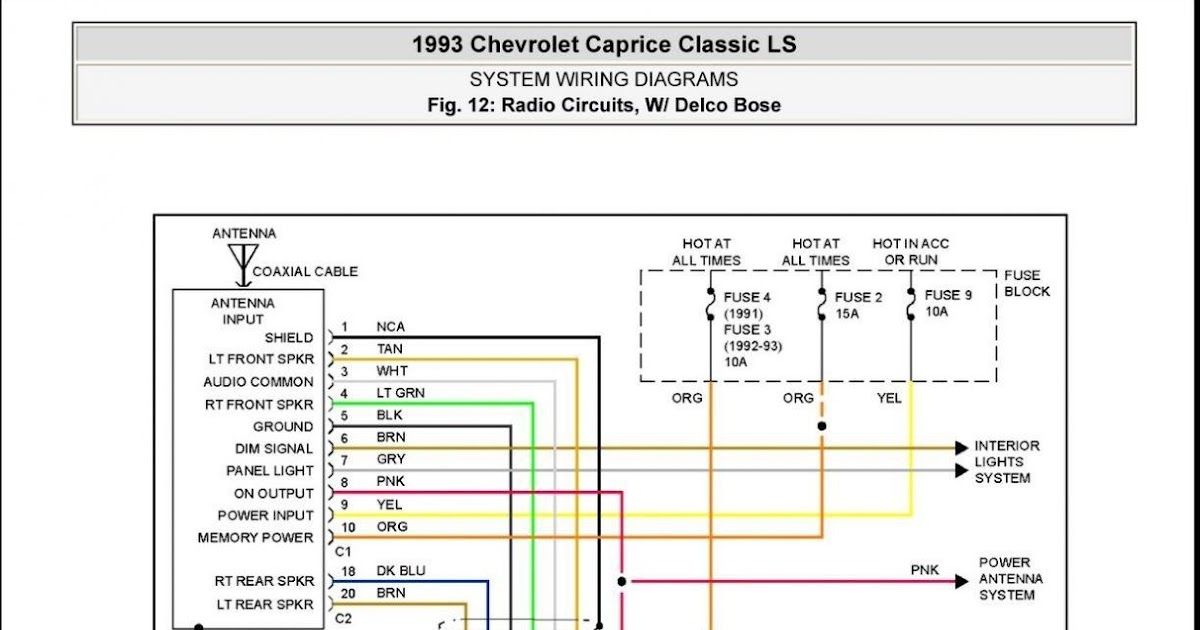Click the 'POWER ANTENNA SYSTEM' label
The height and width of the screenshot is (630, 1200).
[x=1010, y=579]
